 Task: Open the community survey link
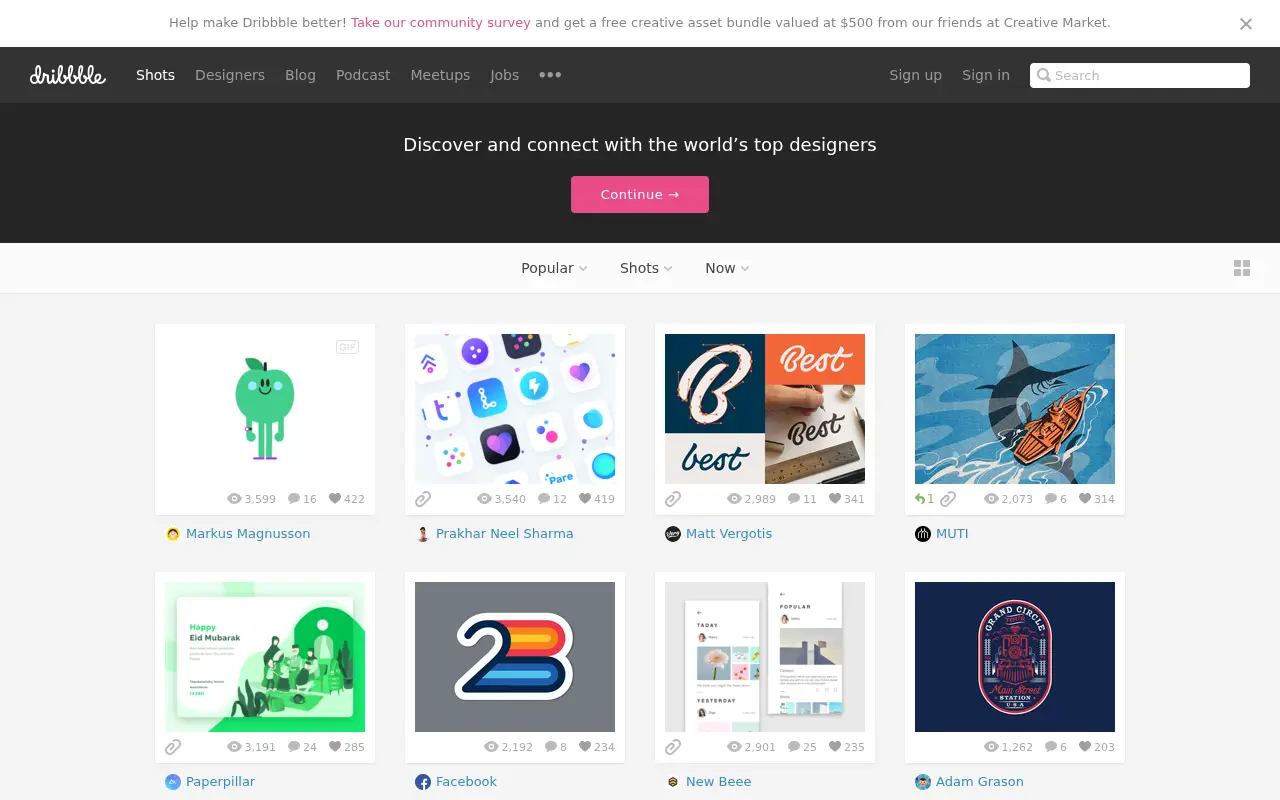pos(441,22)
